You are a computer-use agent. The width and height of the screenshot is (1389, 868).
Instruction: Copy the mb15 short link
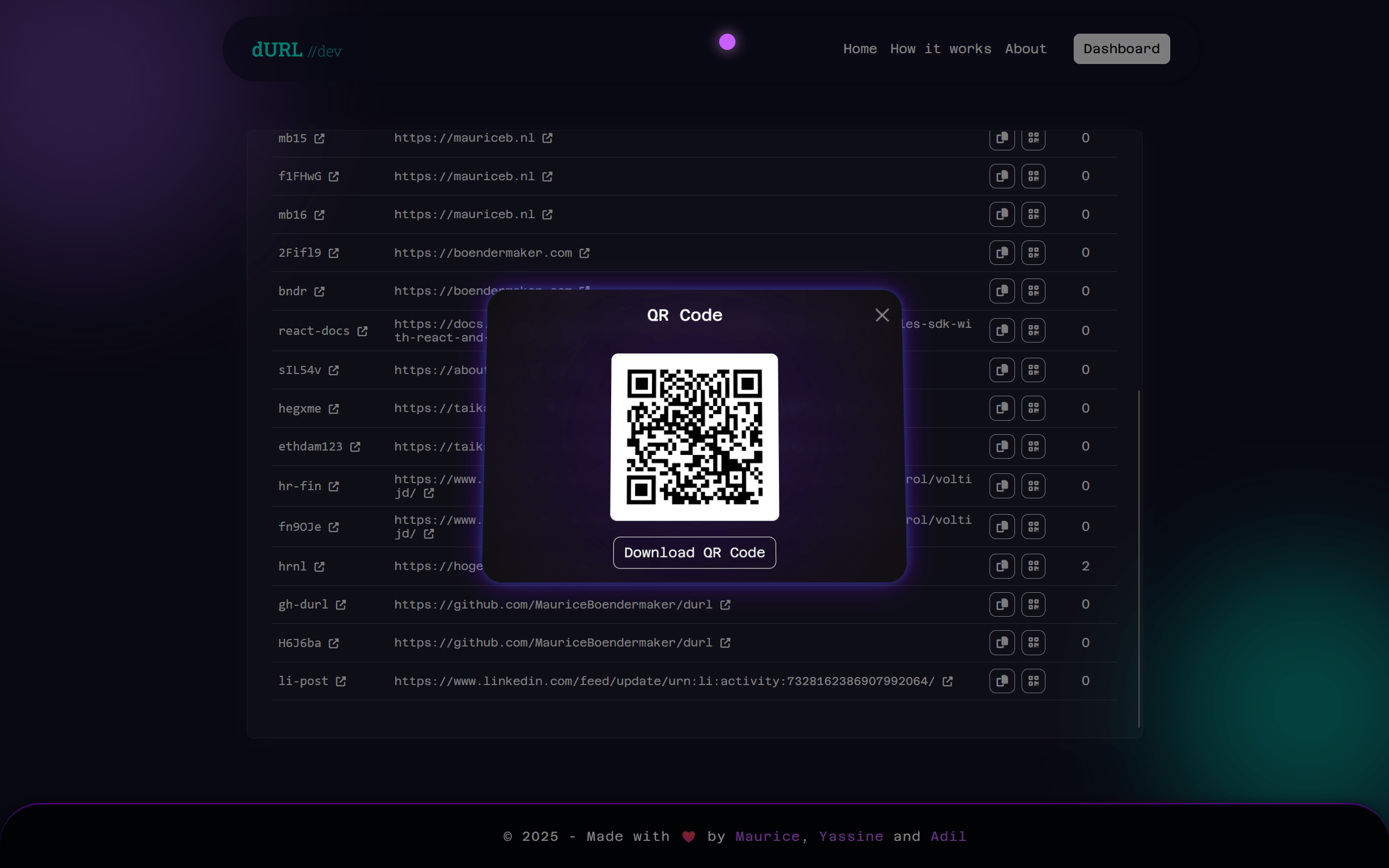pos(1001,138)
